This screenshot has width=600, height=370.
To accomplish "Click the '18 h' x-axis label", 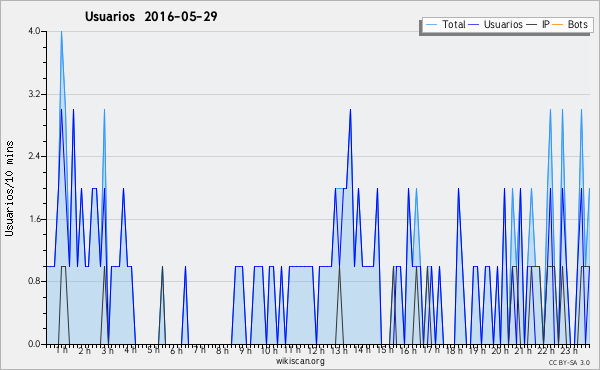I will 454,350.
